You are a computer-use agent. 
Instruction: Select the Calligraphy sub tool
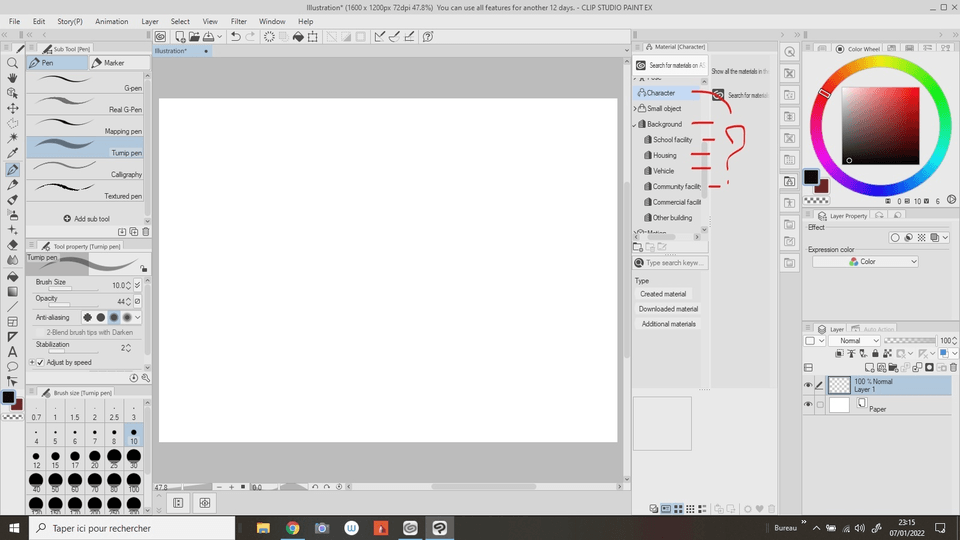[85, 170]
